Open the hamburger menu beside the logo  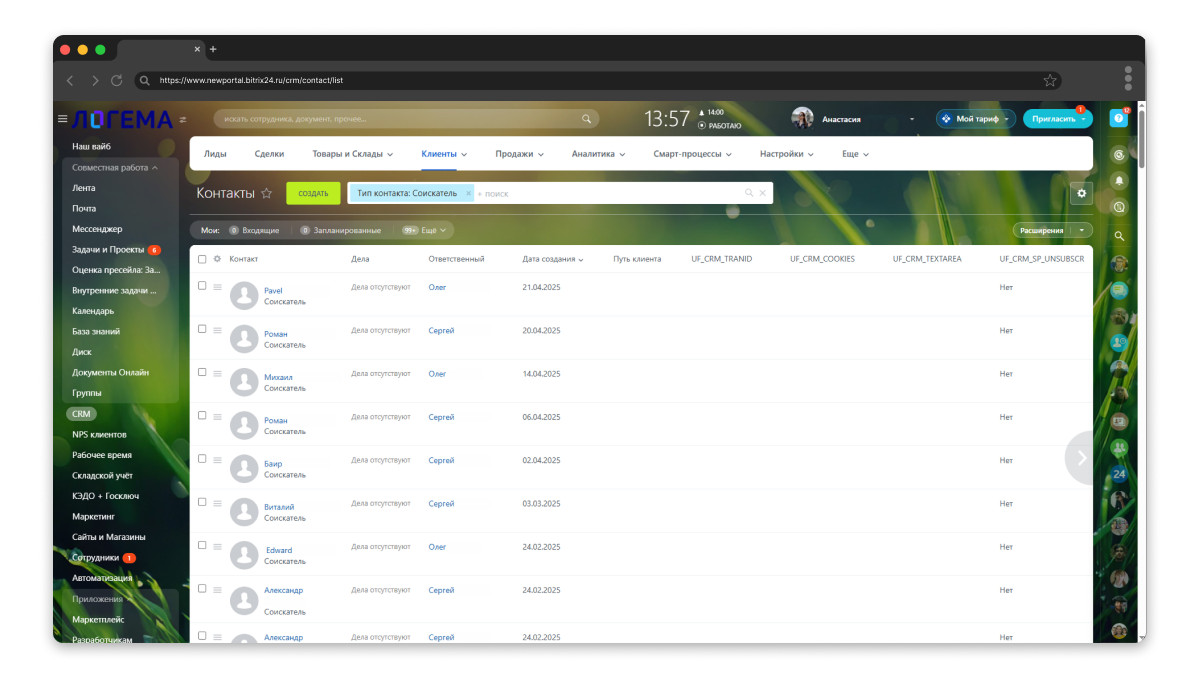click(62, 119)
